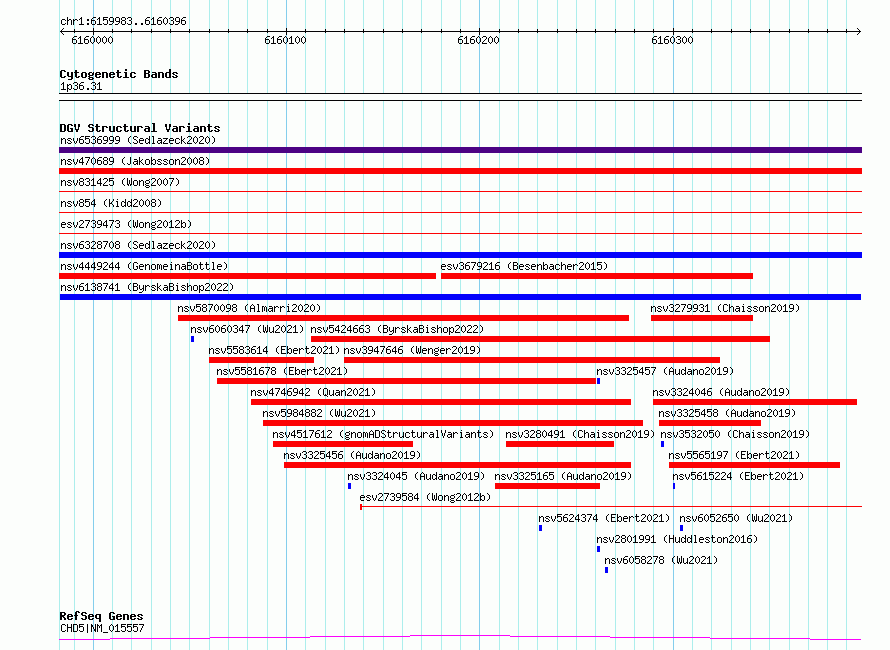Image resolution: width=890 pixels, height=650 pixels.
Task: Select nsv6138741 (ByrskaBishop2022) label
Action: pos(147,287)
